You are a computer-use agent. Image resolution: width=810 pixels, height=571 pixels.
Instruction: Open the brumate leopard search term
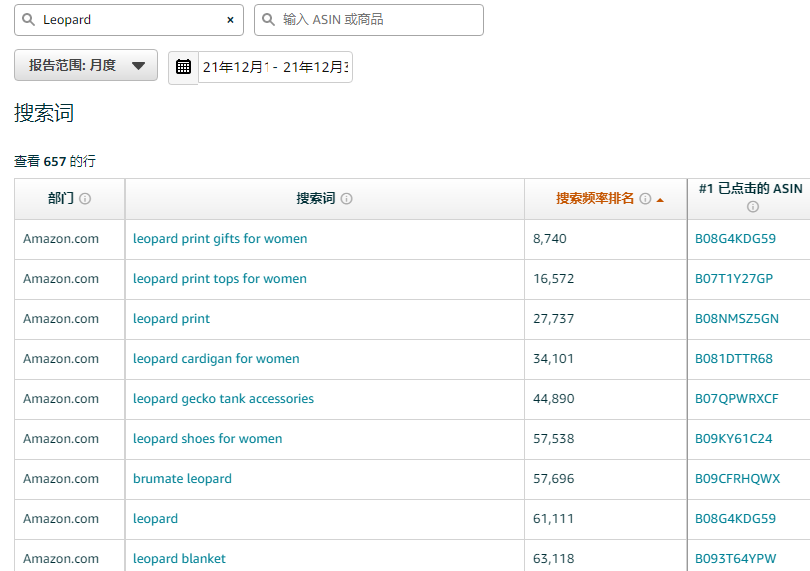click(182, 479)
